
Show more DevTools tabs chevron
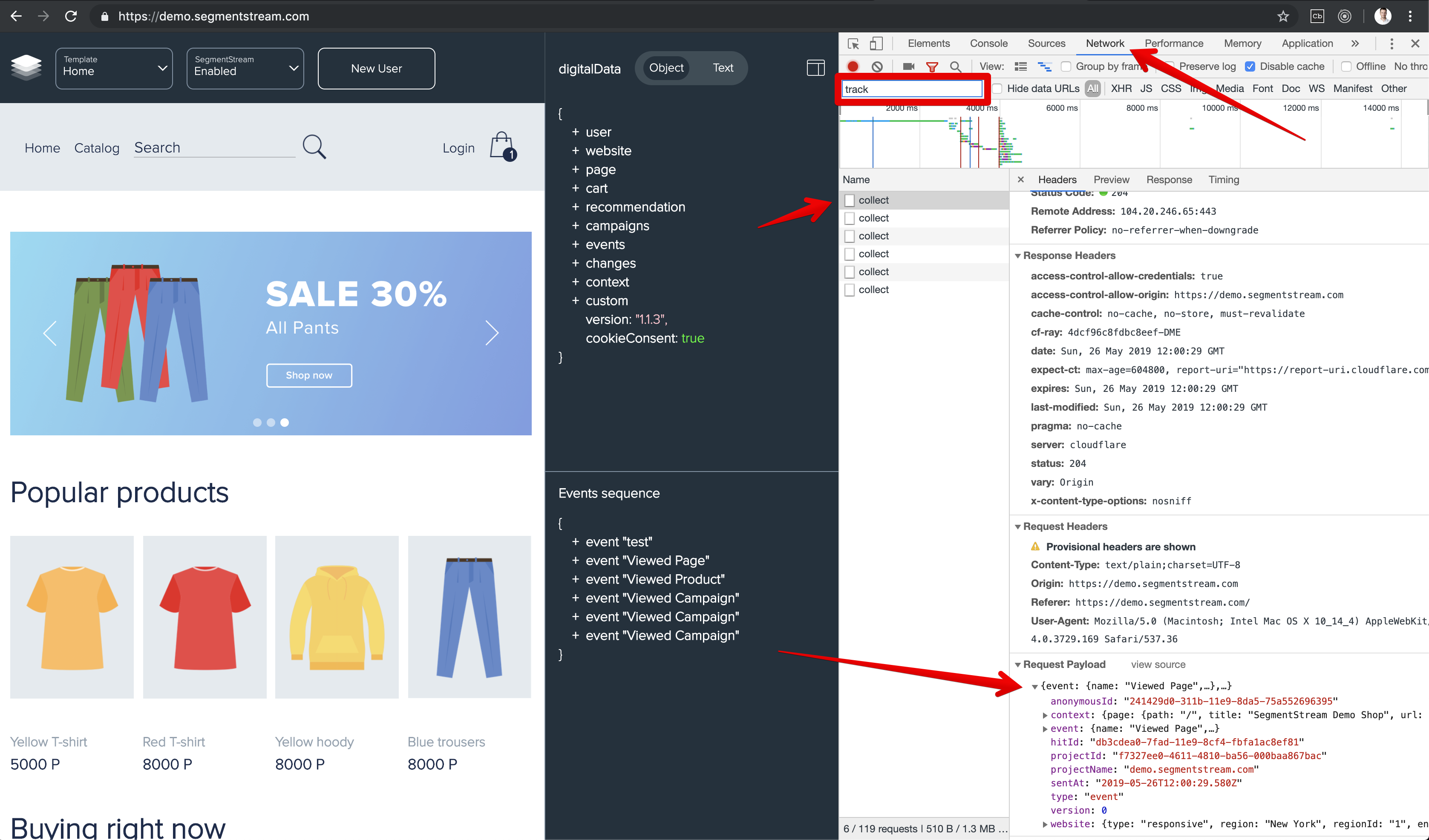pos(1355,43)
